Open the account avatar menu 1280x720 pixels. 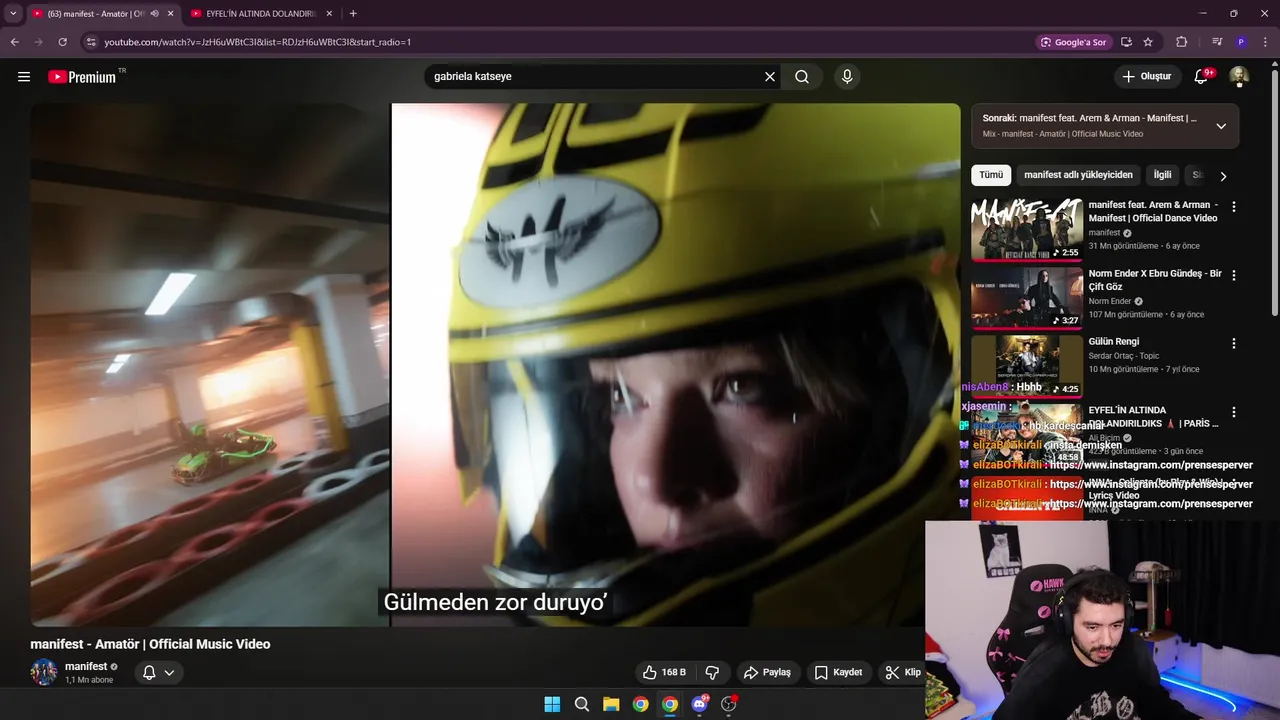[1239, 77]
